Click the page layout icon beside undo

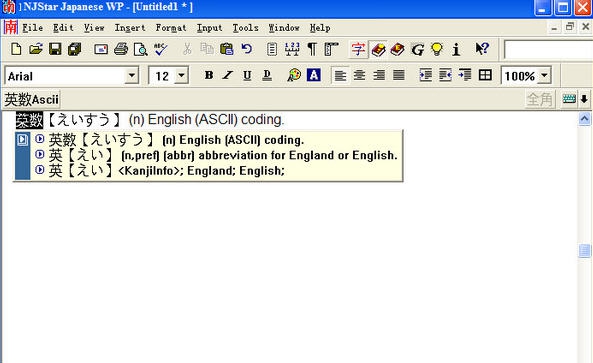(x=272, y=49)
